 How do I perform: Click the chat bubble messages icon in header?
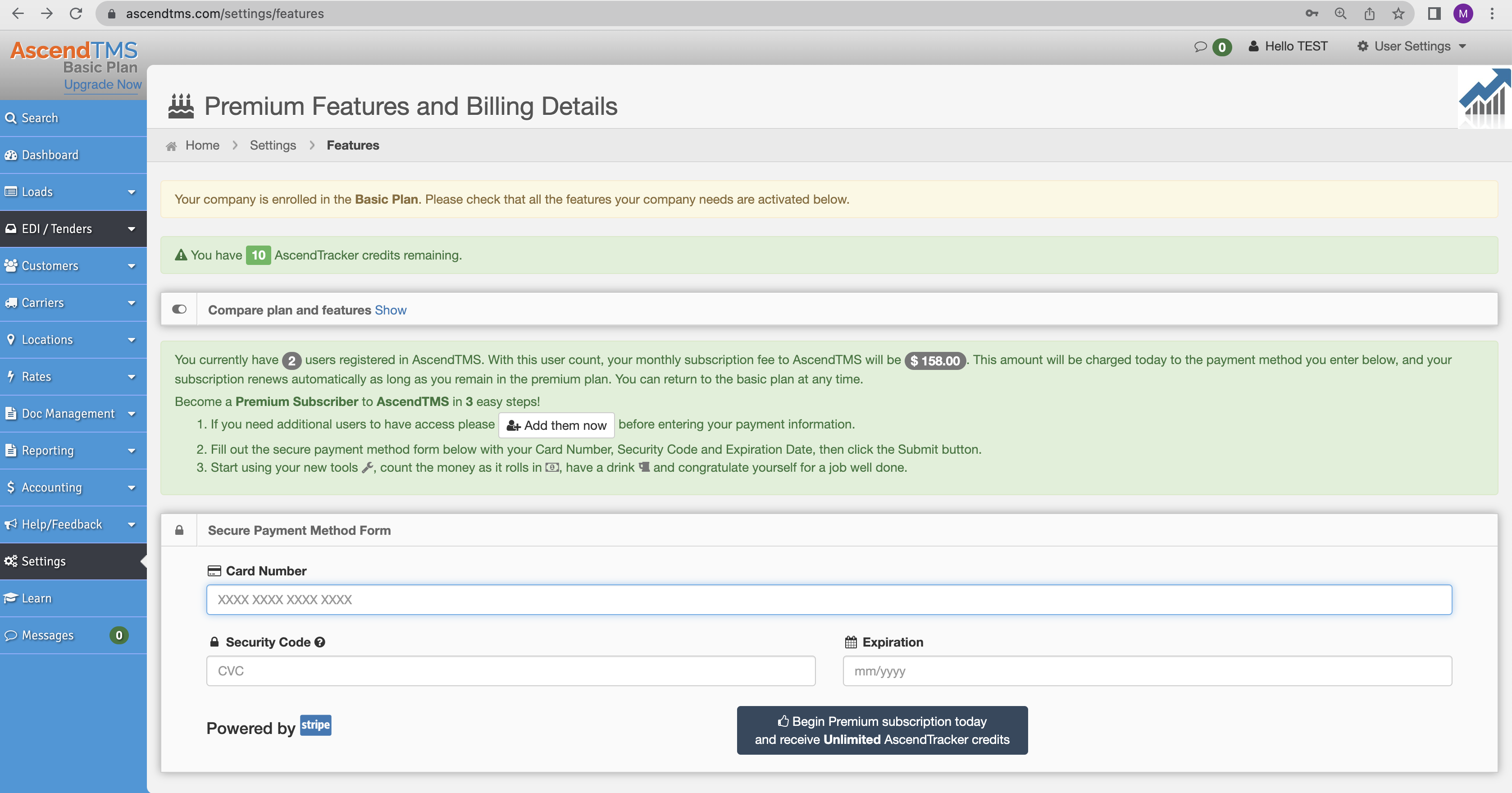point(1200,46)
